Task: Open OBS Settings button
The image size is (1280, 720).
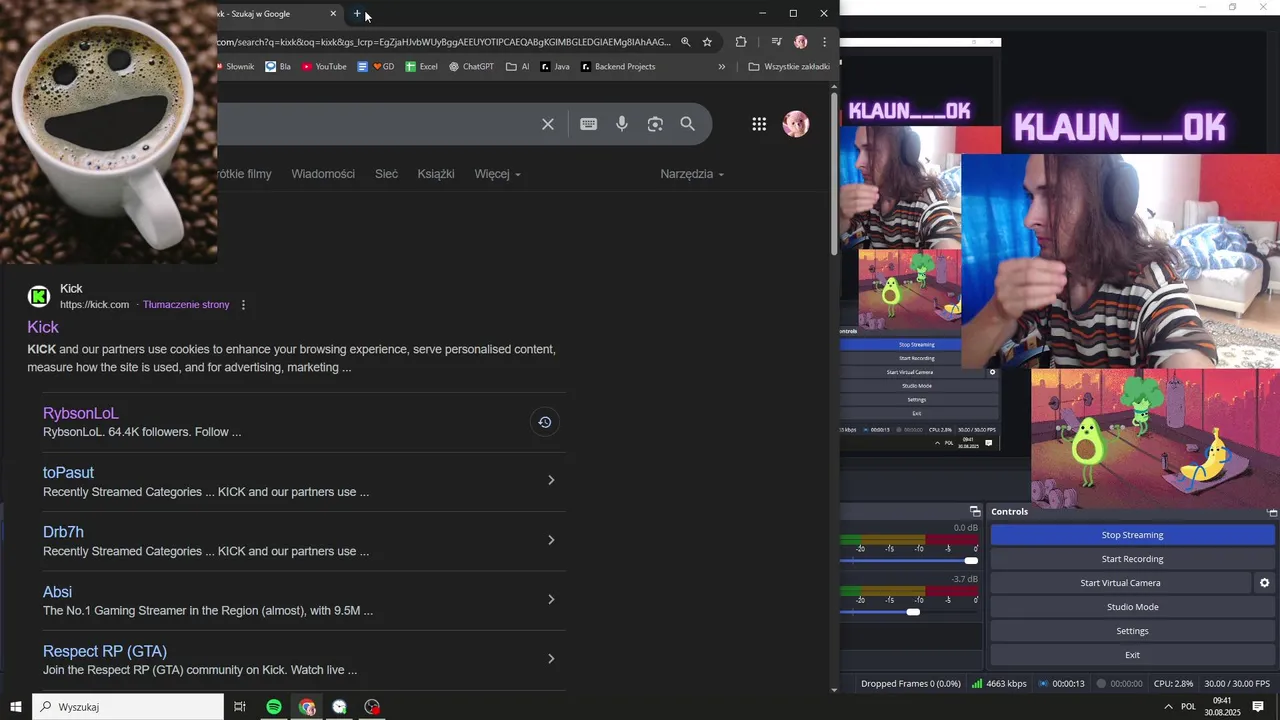Action: point(1132,631)
